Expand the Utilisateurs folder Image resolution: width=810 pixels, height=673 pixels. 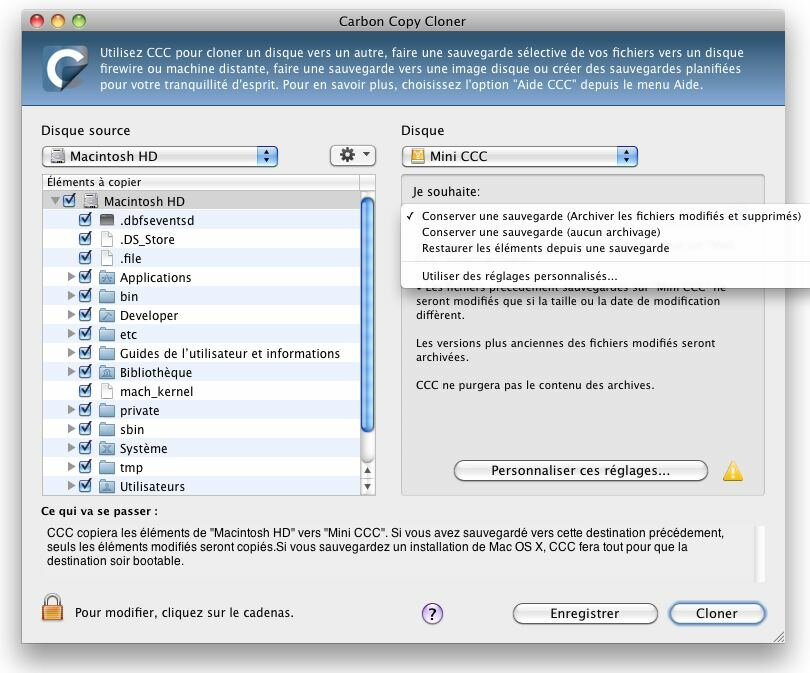[71, 486]
